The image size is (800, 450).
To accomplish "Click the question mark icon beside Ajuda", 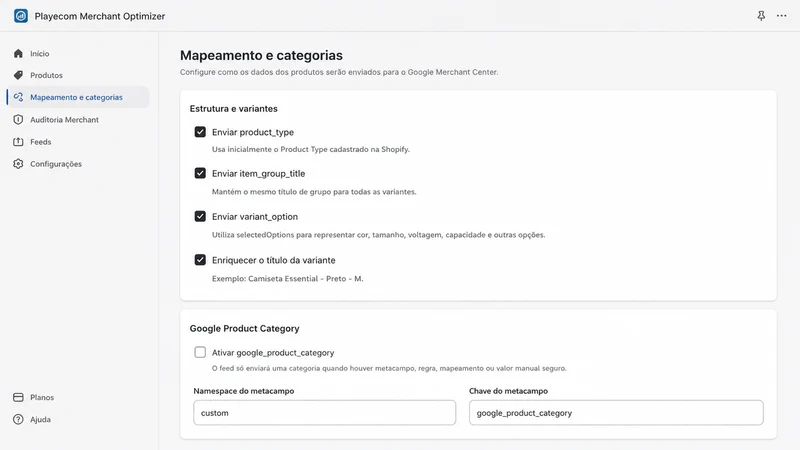I will point(18,419).
